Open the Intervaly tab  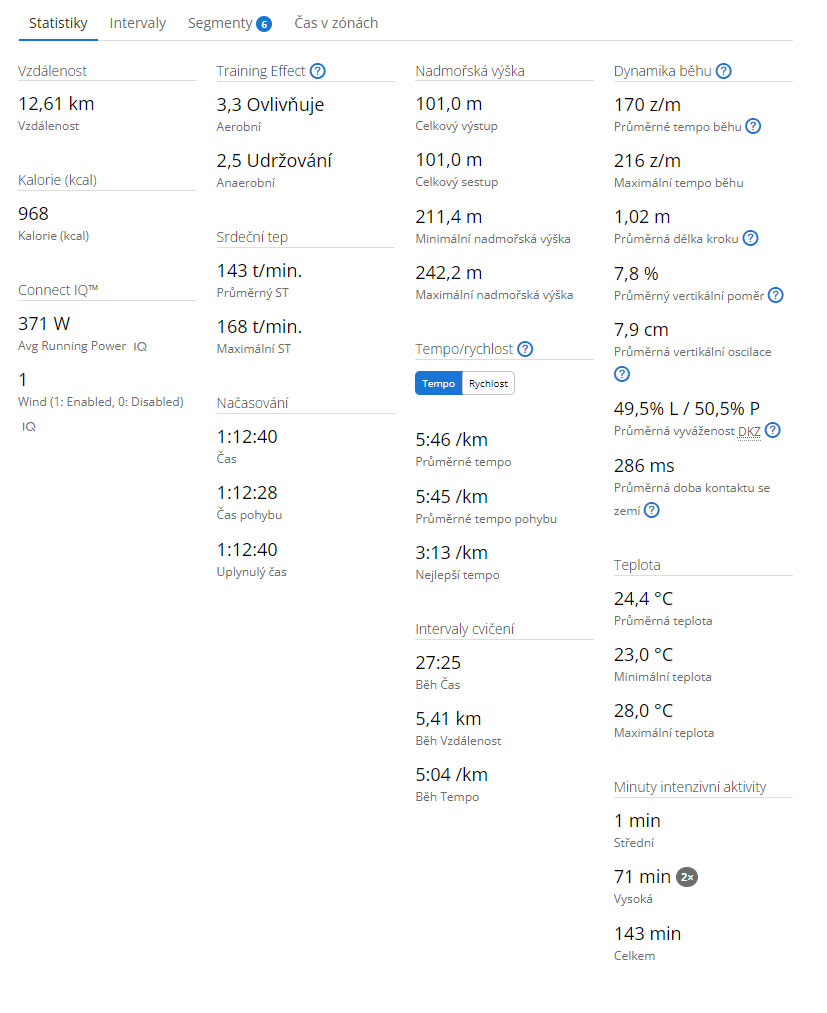click(138, 23)
